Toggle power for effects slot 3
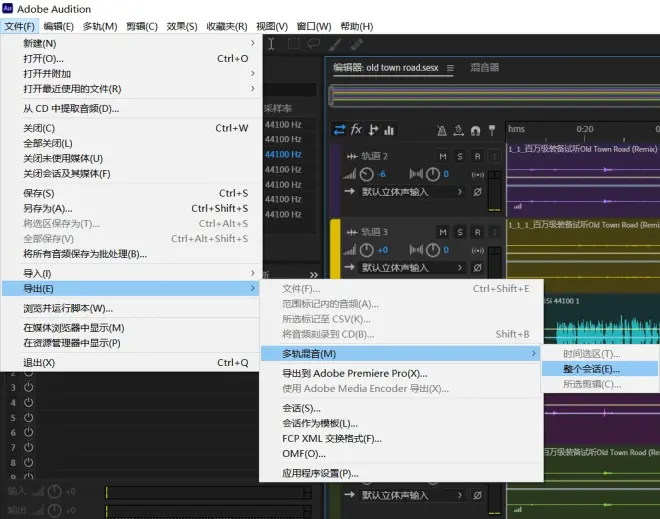Screen dimensions: 660x519 pyautogui.click(x=29, y=387)
